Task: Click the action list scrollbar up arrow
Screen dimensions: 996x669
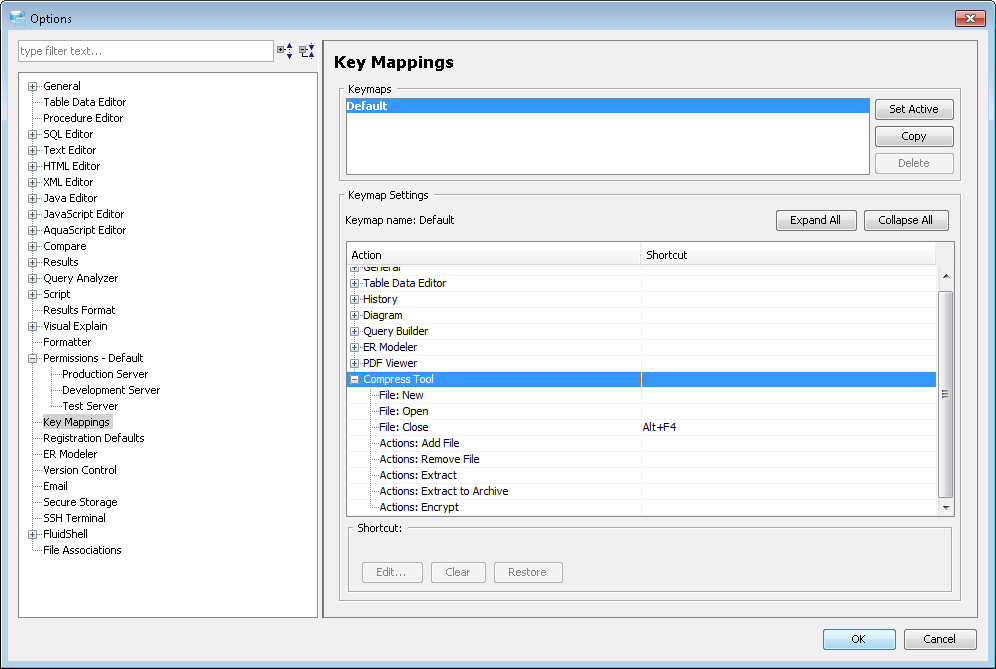Action: [946, 276]
